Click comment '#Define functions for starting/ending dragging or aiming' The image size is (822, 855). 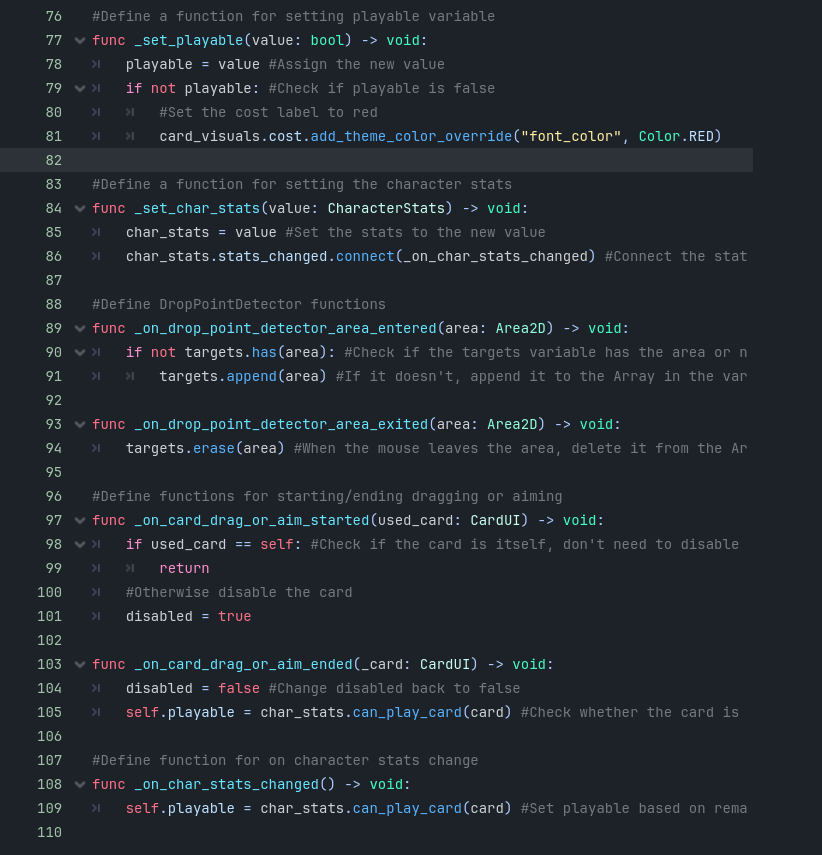coord(327,496)
